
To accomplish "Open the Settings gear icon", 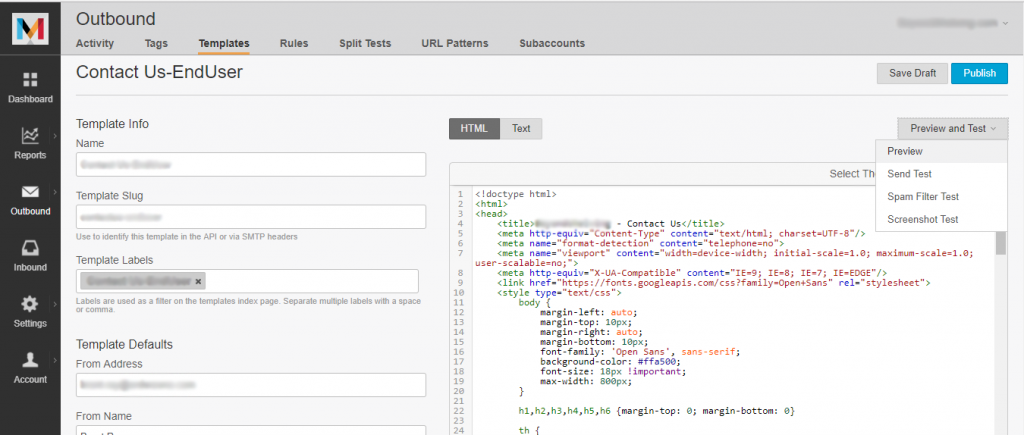I will (30, 304).
